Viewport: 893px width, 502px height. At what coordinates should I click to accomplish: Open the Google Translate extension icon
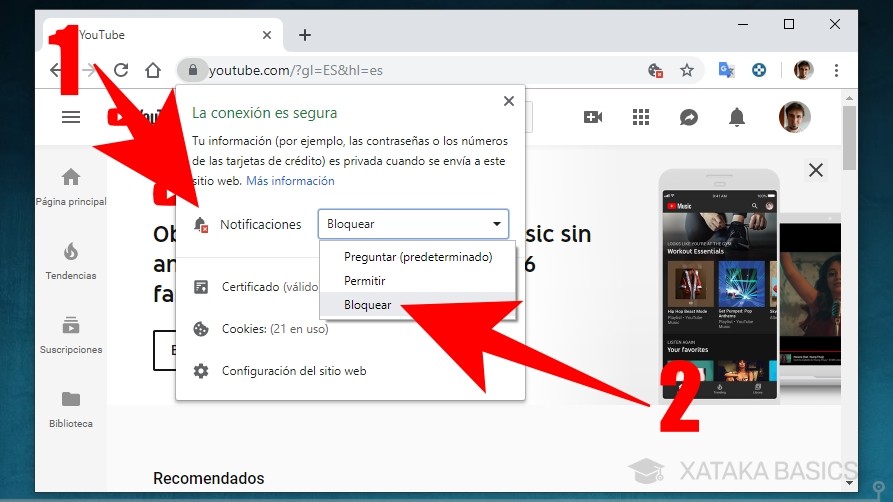tap(726, 70)
